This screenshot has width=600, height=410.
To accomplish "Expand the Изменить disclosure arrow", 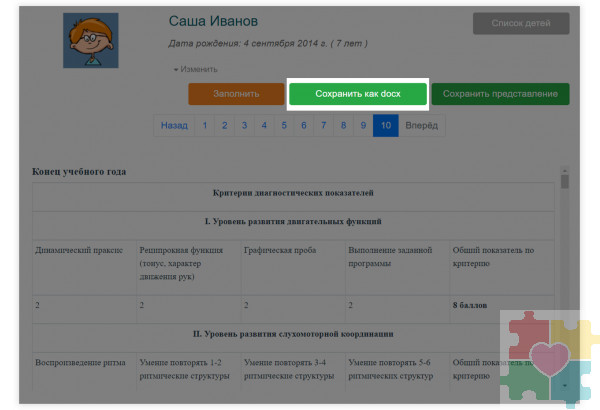I will click(177, 69).
